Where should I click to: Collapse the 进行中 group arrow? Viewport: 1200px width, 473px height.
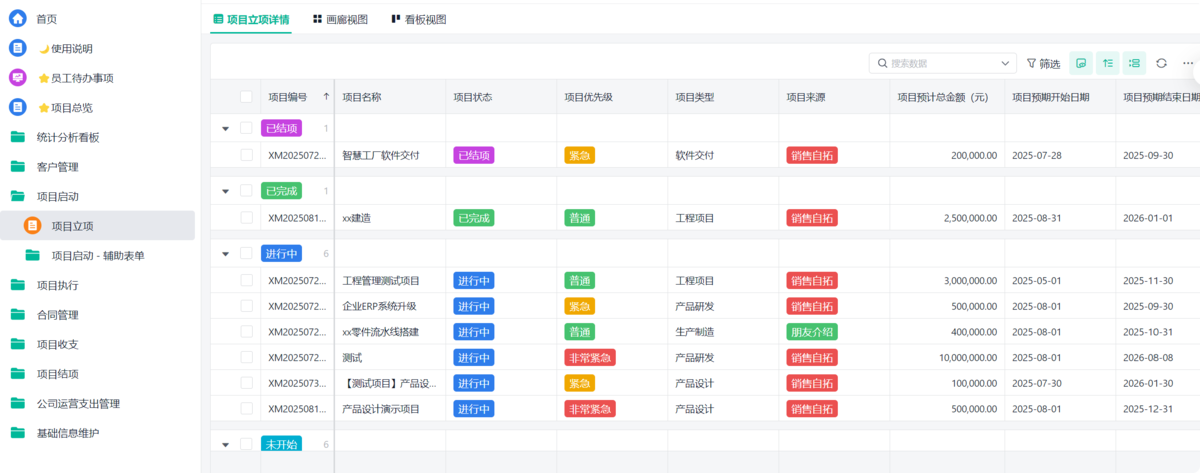click(x=225, y=254)
